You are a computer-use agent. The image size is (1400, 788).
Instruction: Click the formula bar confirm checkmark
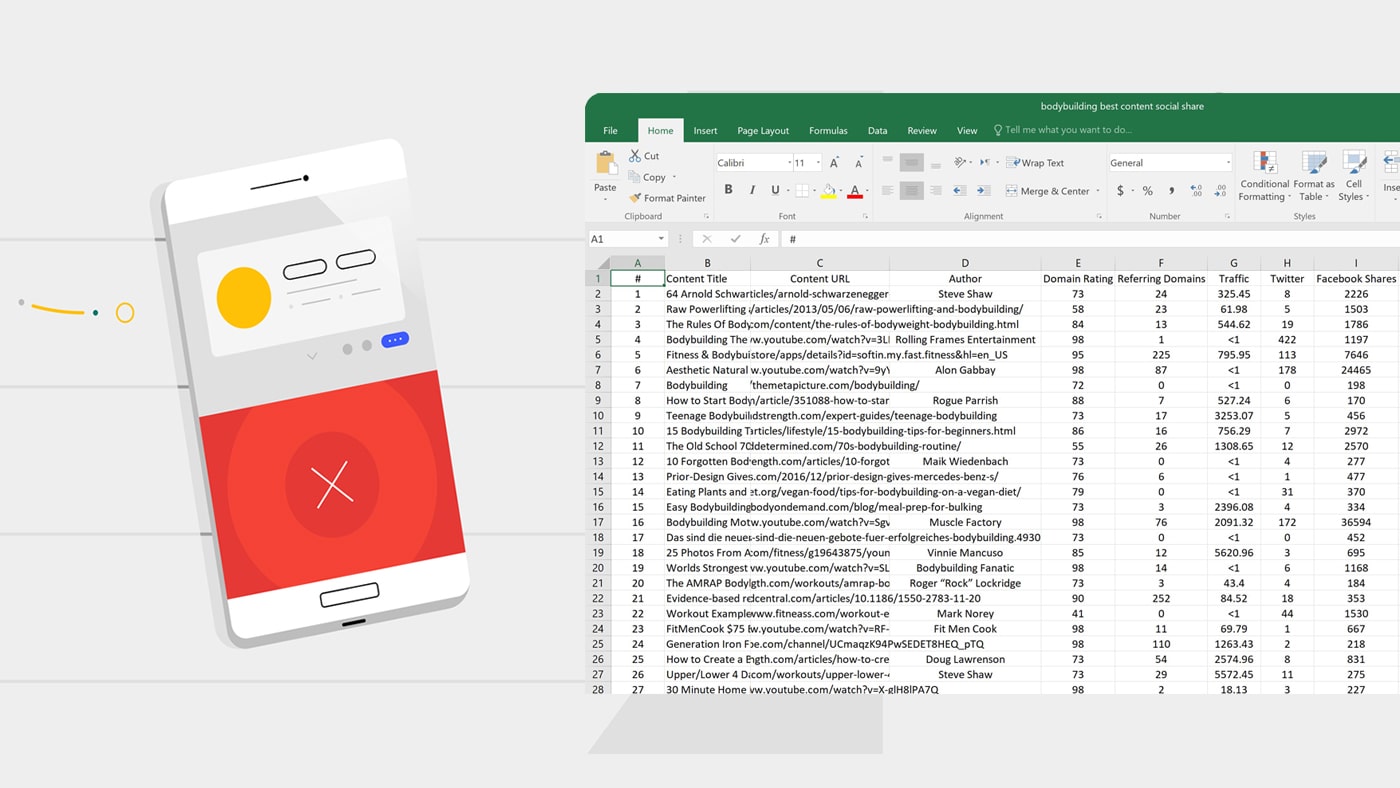(736, 239)
